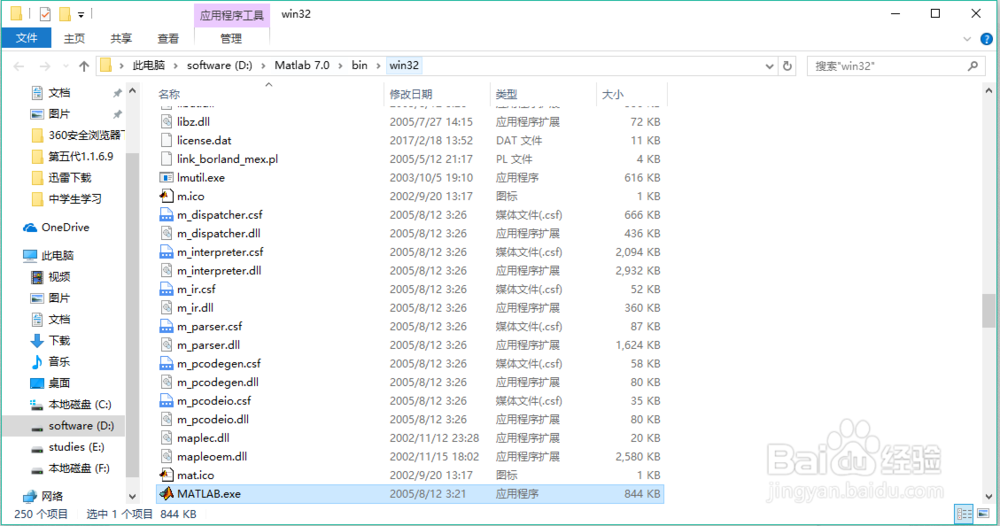Sort files by 大小 column

pos(612,94)
